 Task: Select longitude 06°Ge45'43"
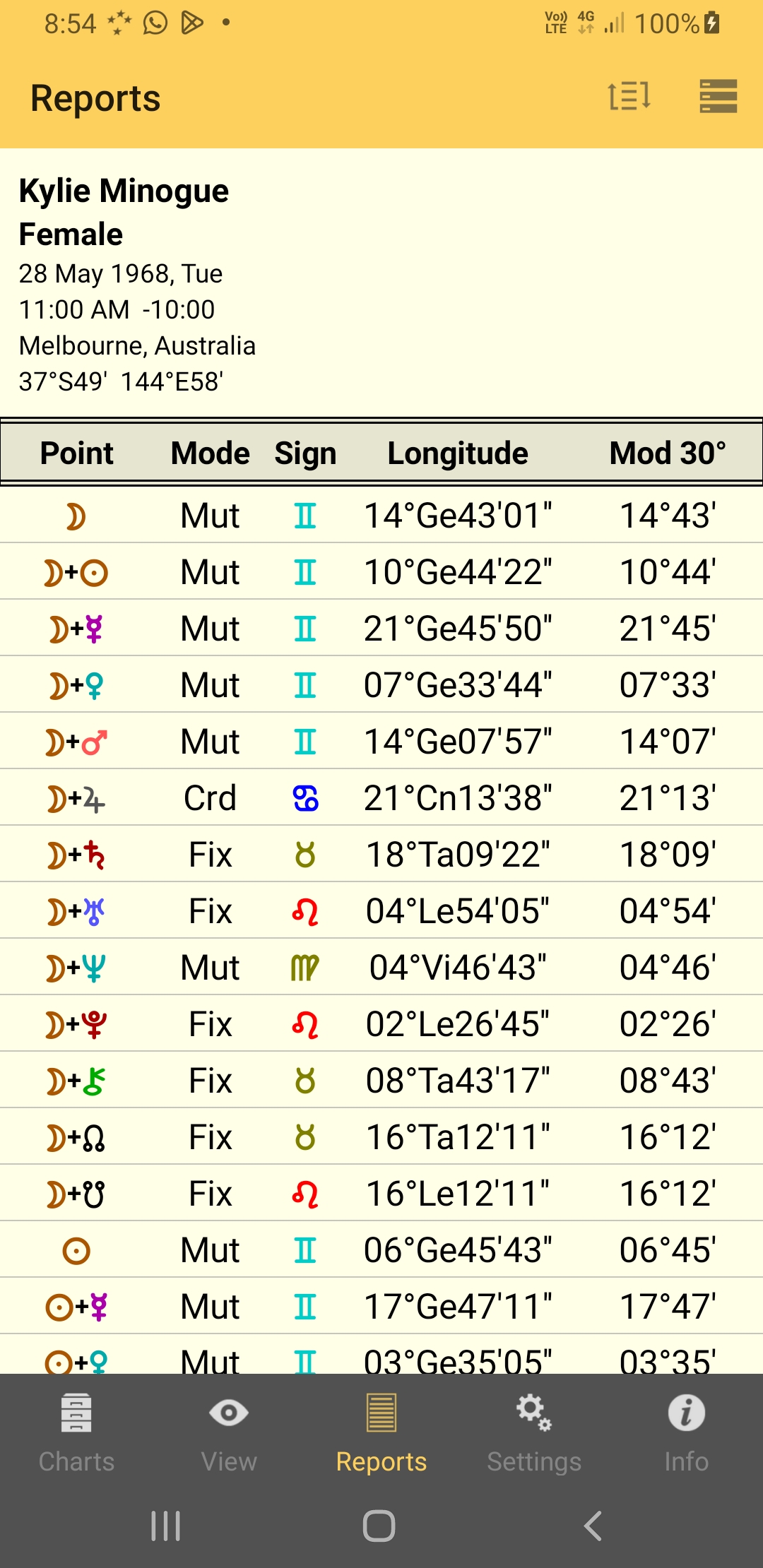point(458,1250)
